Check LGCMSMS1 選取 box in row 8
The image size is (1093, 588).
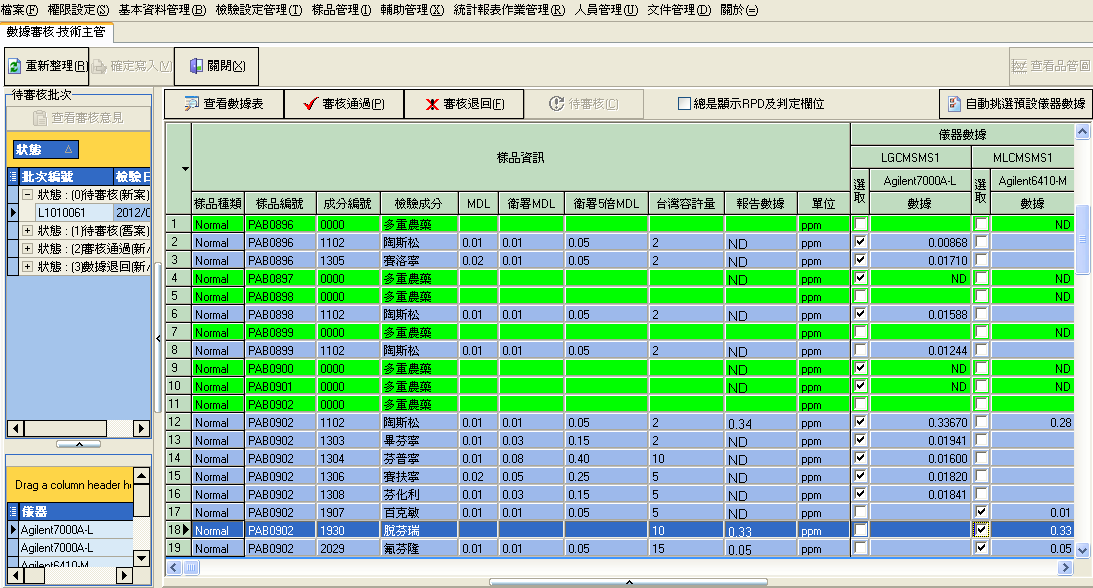point(860,350)
